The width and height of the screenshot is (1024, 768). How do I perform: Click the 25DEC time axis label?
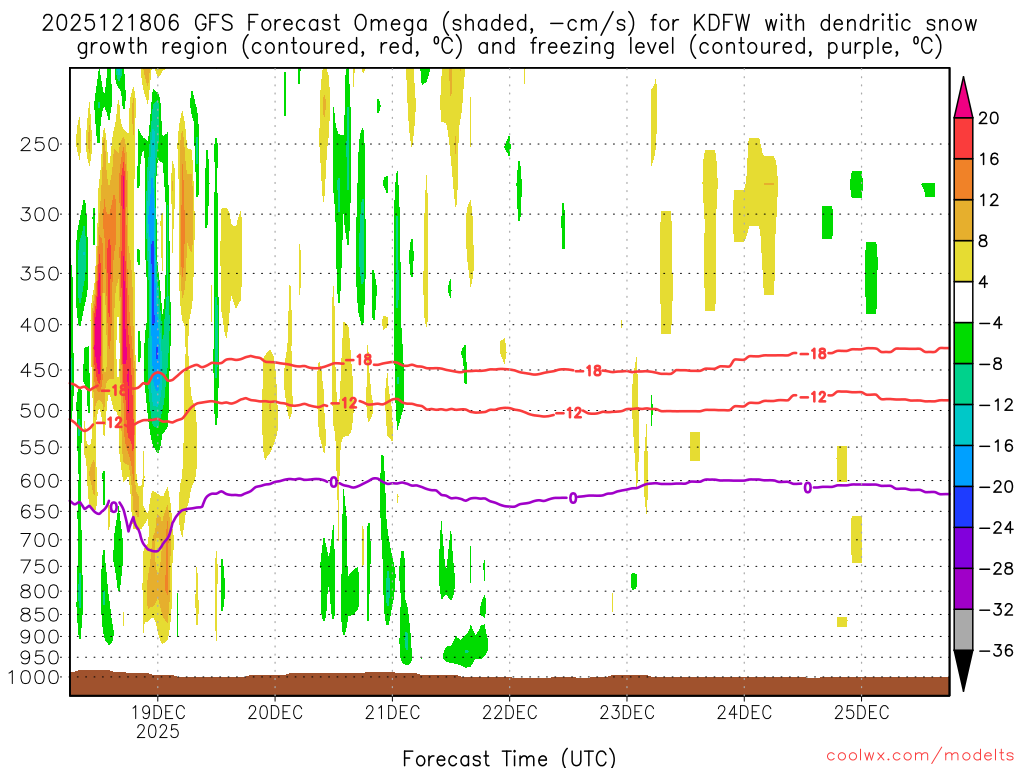pyautogui.click(x=861, y=712)
